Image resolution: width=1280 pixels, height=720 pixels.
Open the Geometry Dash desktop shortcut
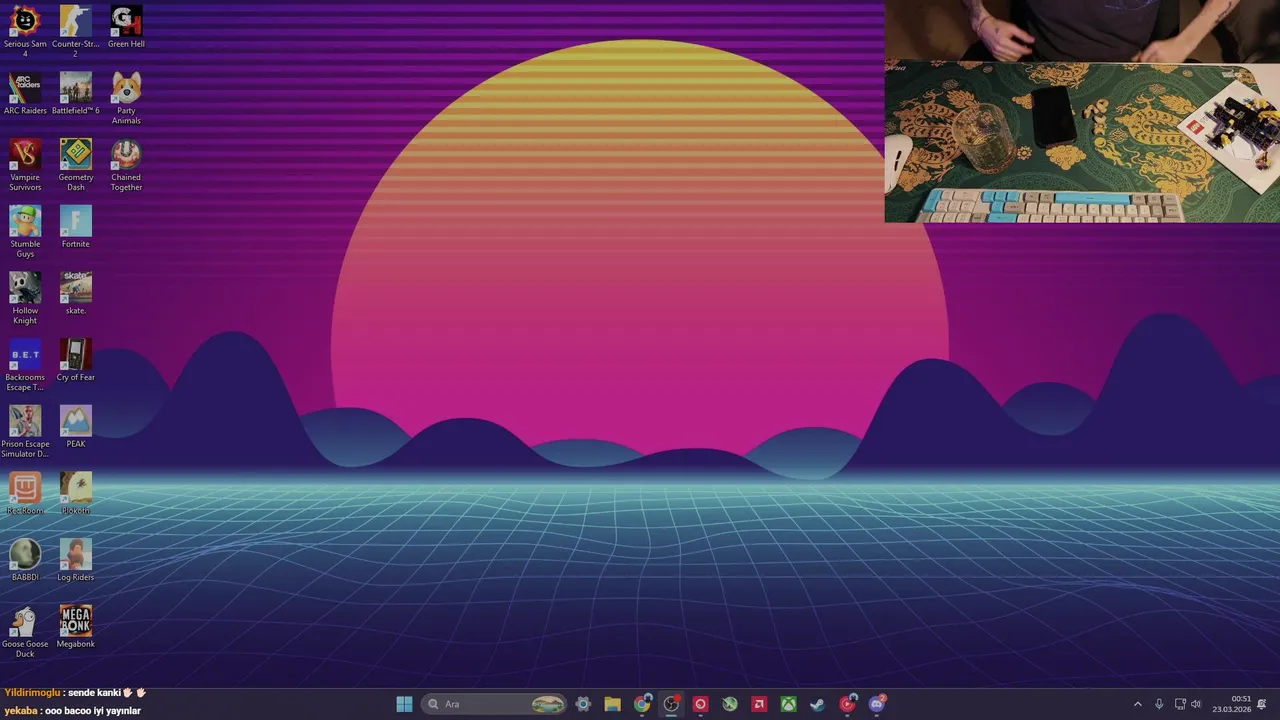[x=75, y=165]
